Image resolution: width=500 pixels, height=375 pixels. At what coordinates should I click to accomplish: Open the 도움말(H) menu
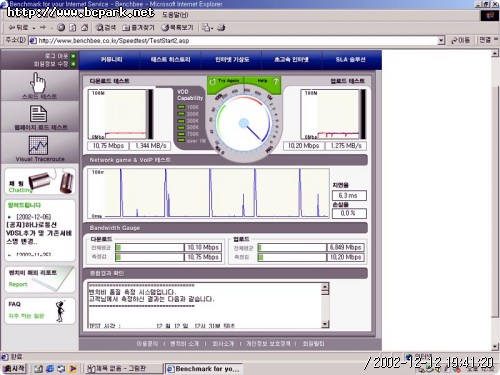click(175, 15)
